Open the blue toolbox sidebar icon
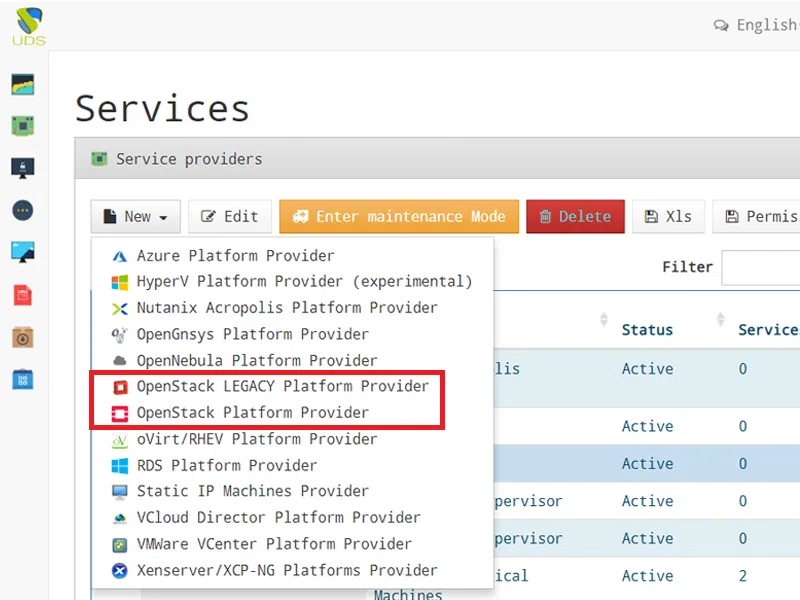The width and height of the screenshot is (800, 600). point(23,380)
